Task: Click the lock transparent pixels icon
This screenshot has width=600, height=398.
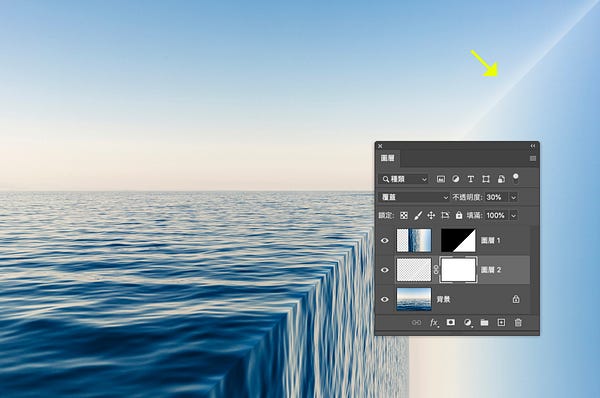Action: point(404,215)
